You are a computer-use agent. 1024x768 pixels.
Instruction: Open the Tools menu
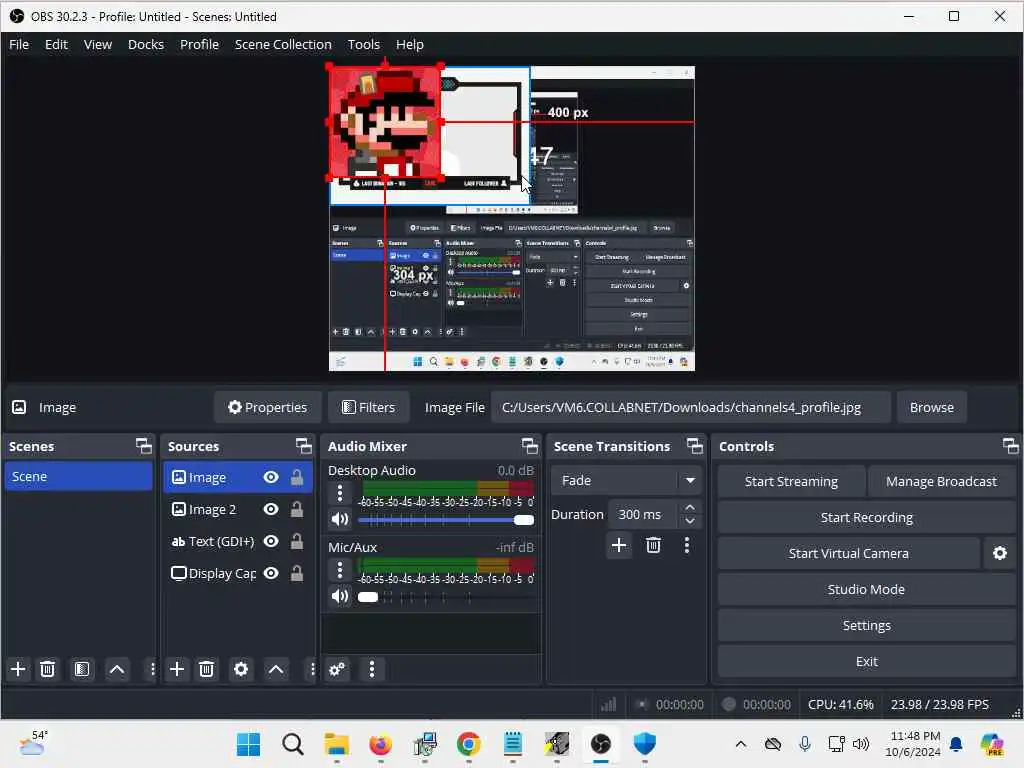coord(363,44)
